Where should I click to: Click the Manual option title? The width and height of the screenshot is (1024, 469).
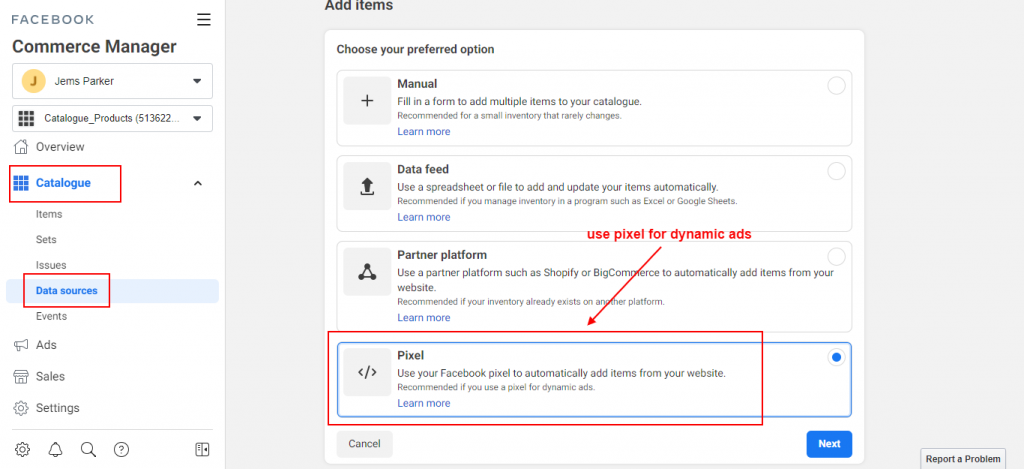[x=417, y=84]
